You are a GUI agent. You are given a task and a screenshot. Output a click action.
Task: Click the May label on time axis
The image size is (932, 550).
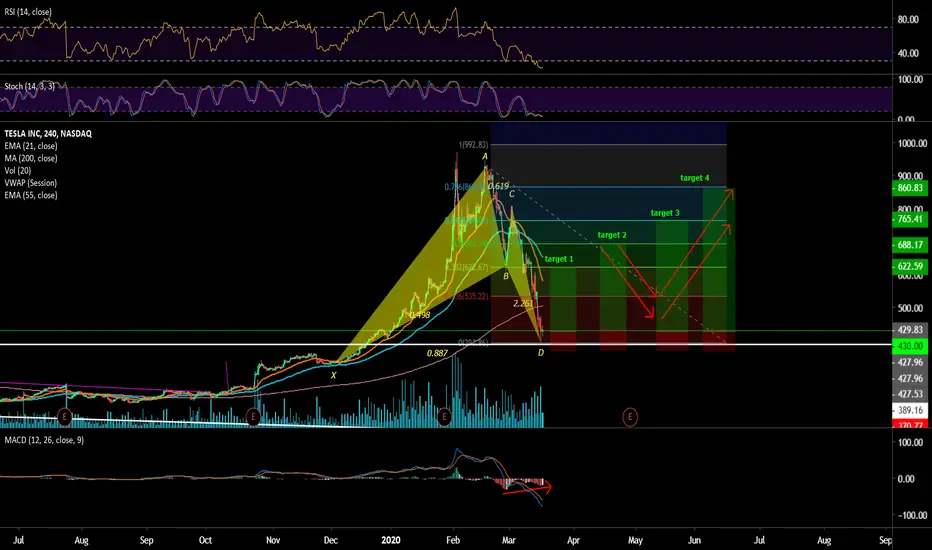(635, 540)
